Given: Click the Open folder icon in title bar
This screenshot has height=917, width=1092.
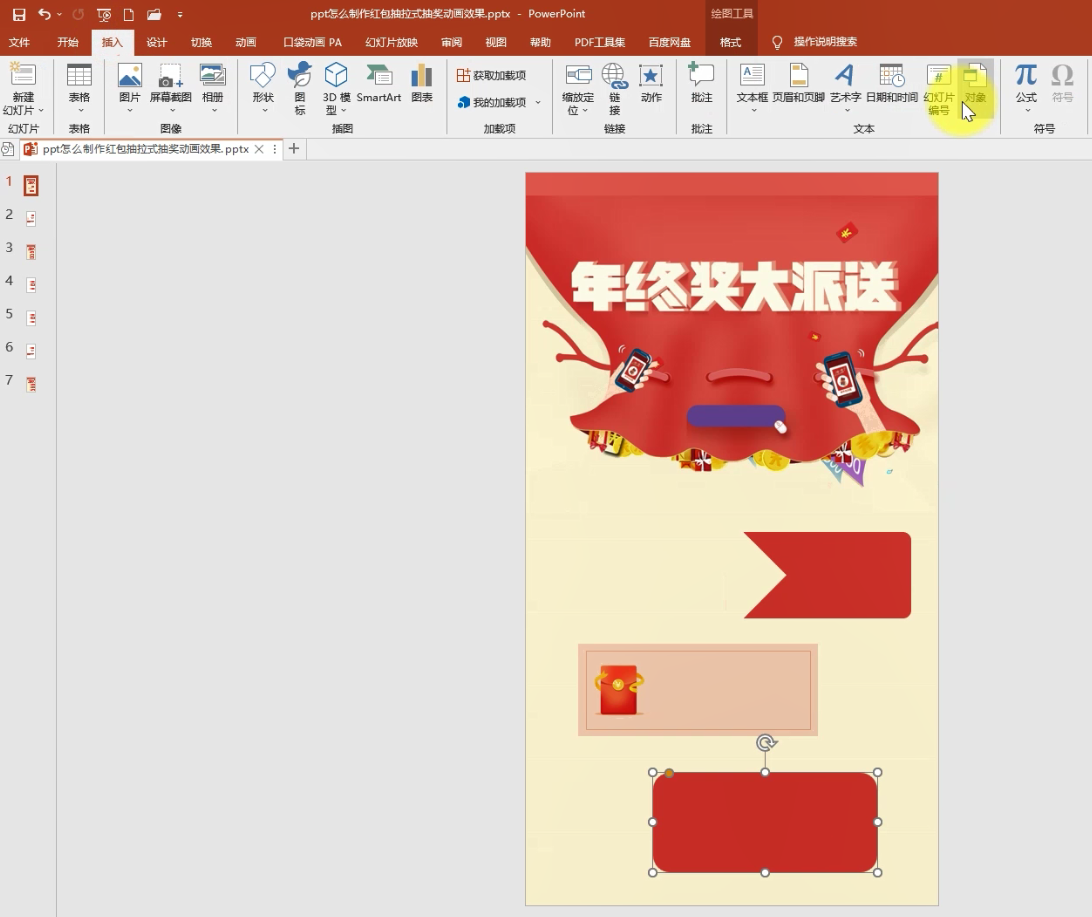Looking at the screenshot, I should tap(154, 14).
